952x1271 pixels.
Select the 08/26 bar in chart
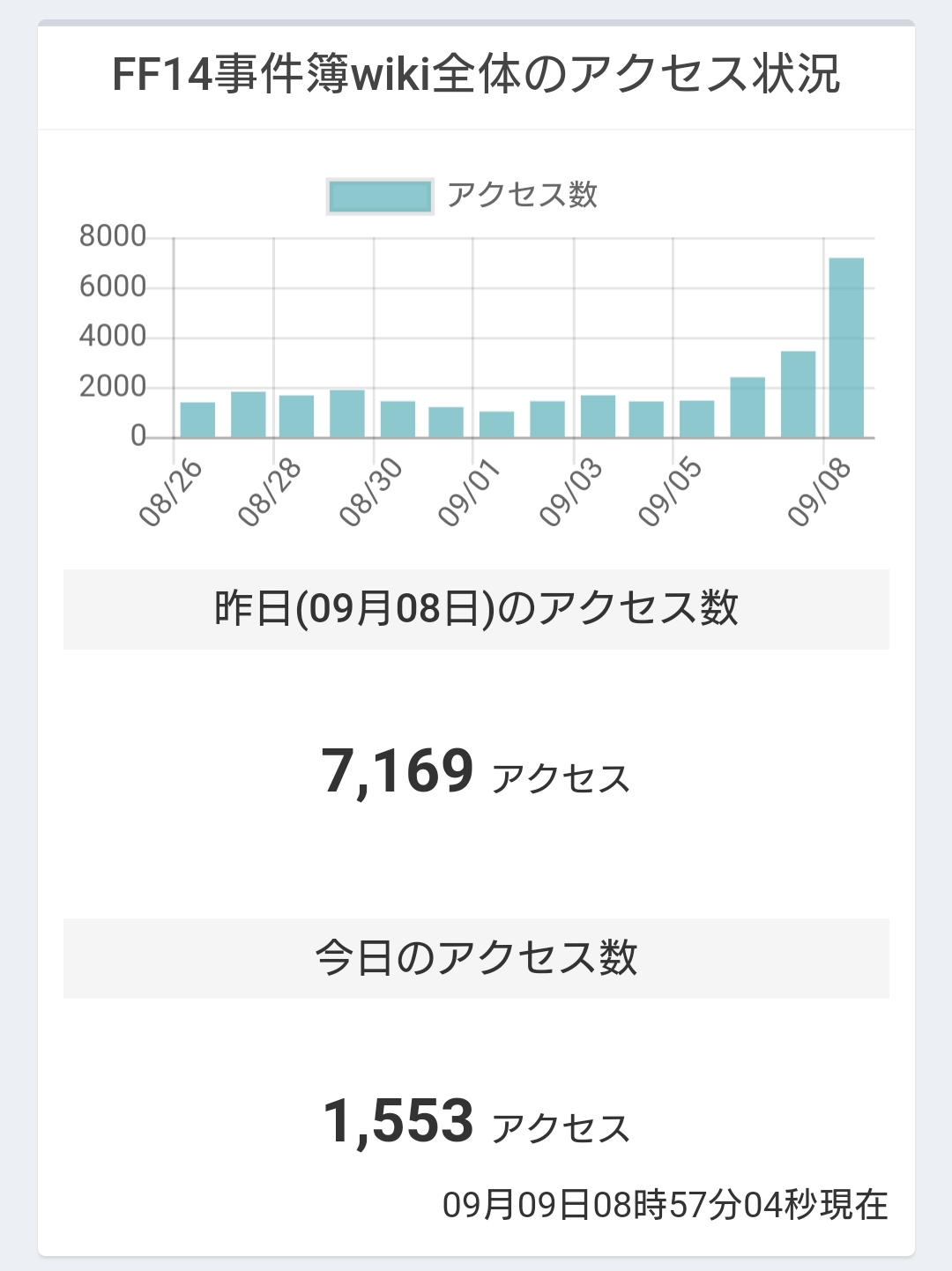(x=197, y=420)
